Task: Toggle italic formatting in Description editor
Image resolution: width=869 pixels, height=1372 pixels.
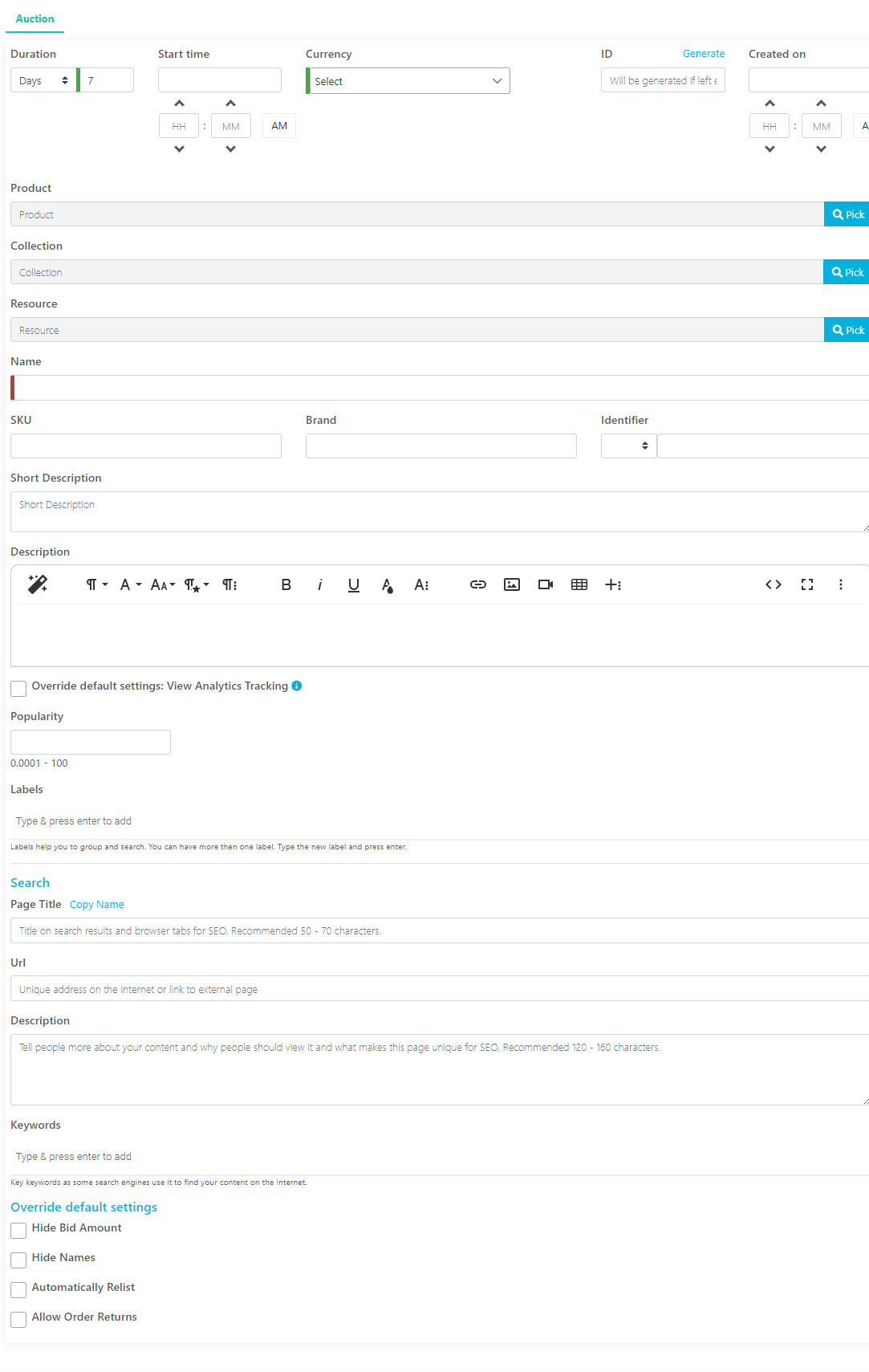Action: point(319,584)
